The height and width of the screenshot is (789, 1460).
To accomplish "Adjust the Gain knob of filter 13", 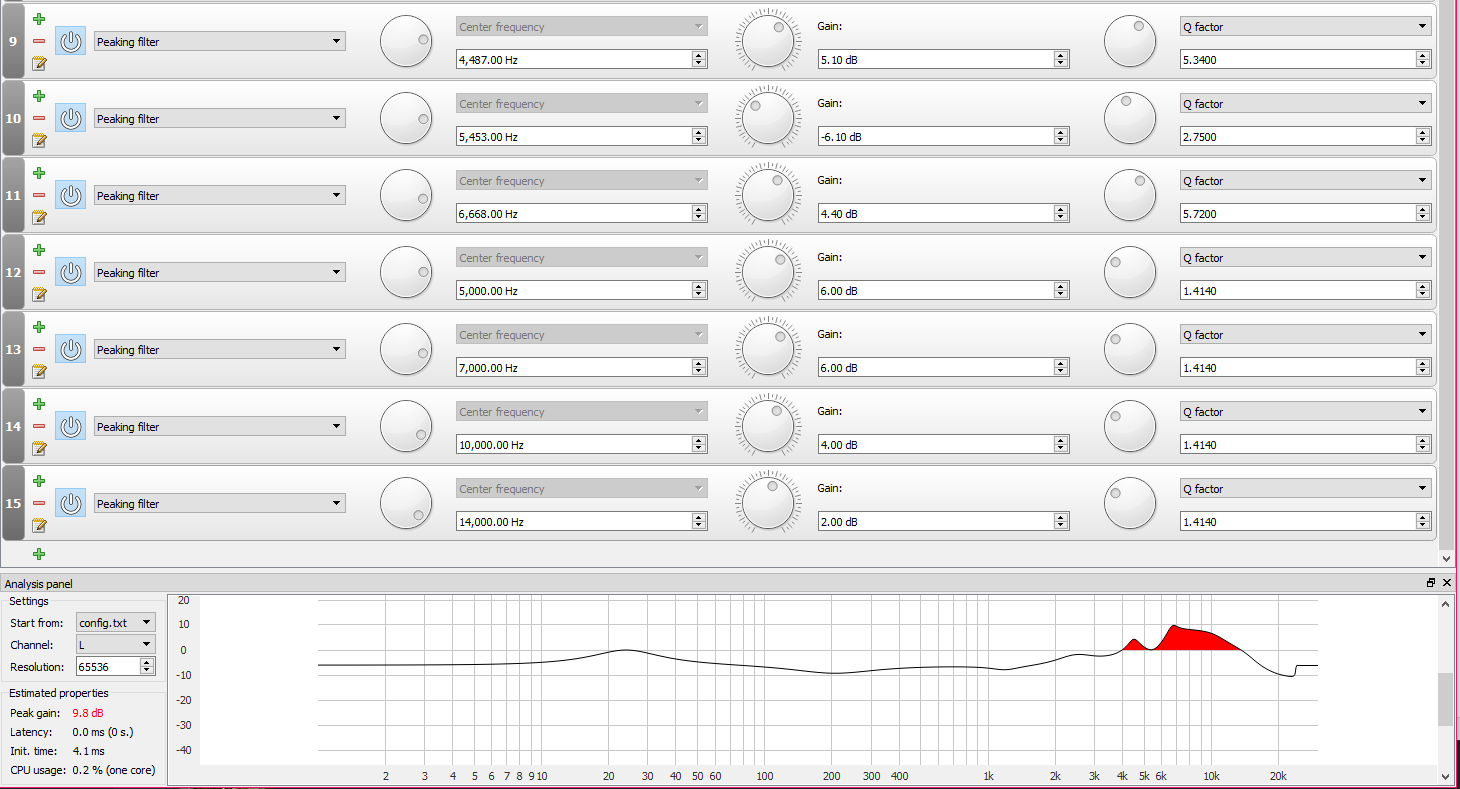I will tap(767, 348).
